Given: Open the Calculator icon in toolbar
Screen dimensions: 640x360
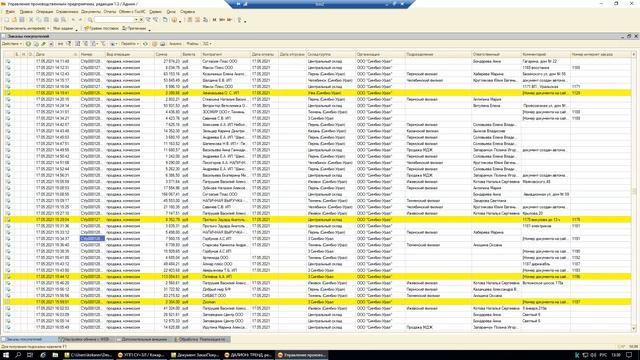Looking at the screenshot, I should click(190, 20).
